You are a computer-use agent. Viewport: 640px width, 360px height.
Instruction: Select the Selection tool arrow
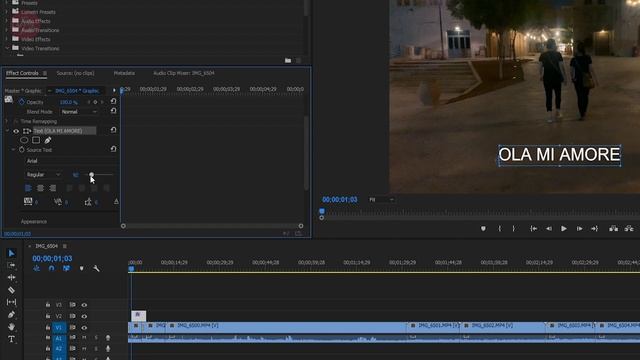11,253
